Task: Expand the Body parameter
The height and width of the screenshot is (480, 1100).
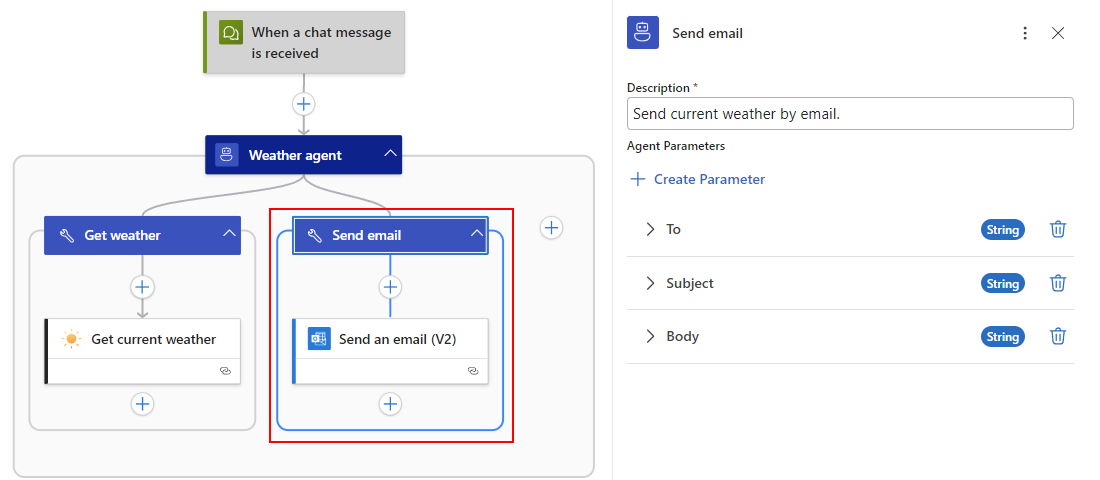Action: coord(650,336)
